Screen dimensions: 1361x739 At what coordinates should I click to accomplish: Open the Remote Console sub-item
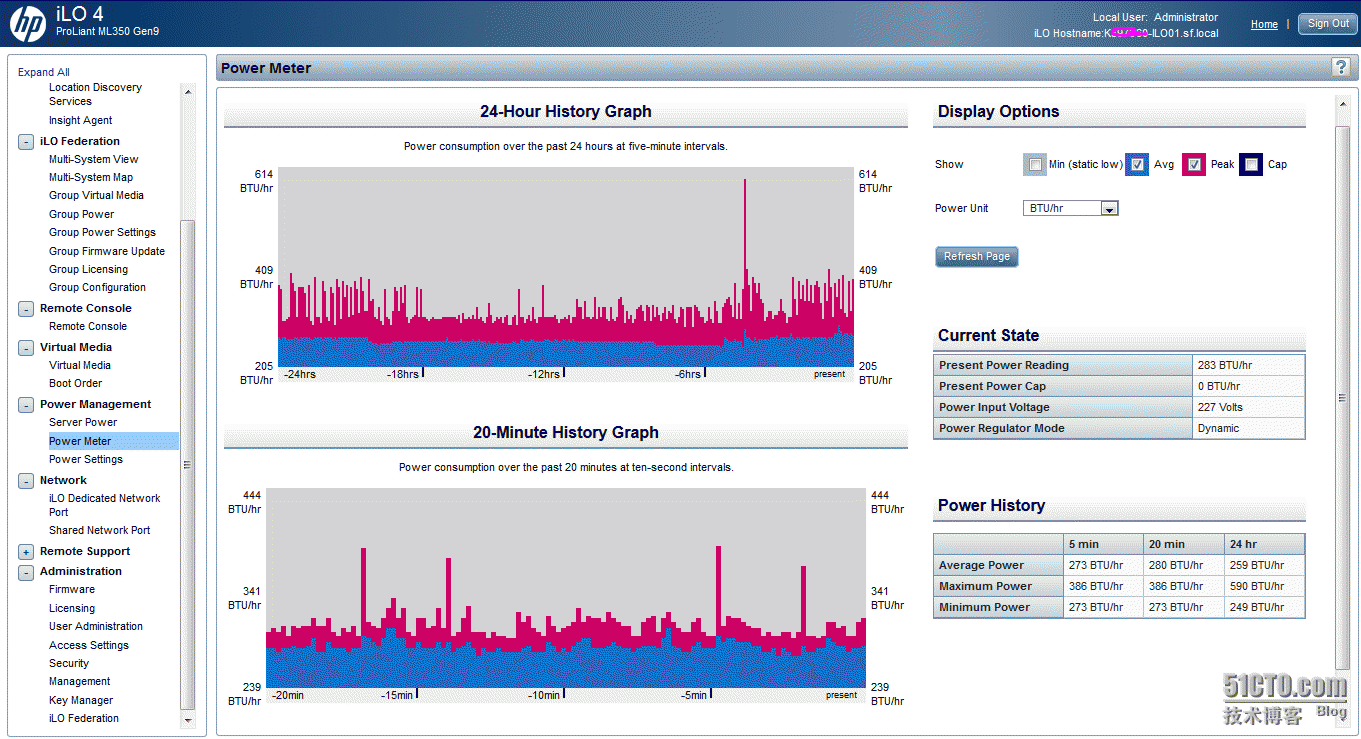[x=88, y=326]
